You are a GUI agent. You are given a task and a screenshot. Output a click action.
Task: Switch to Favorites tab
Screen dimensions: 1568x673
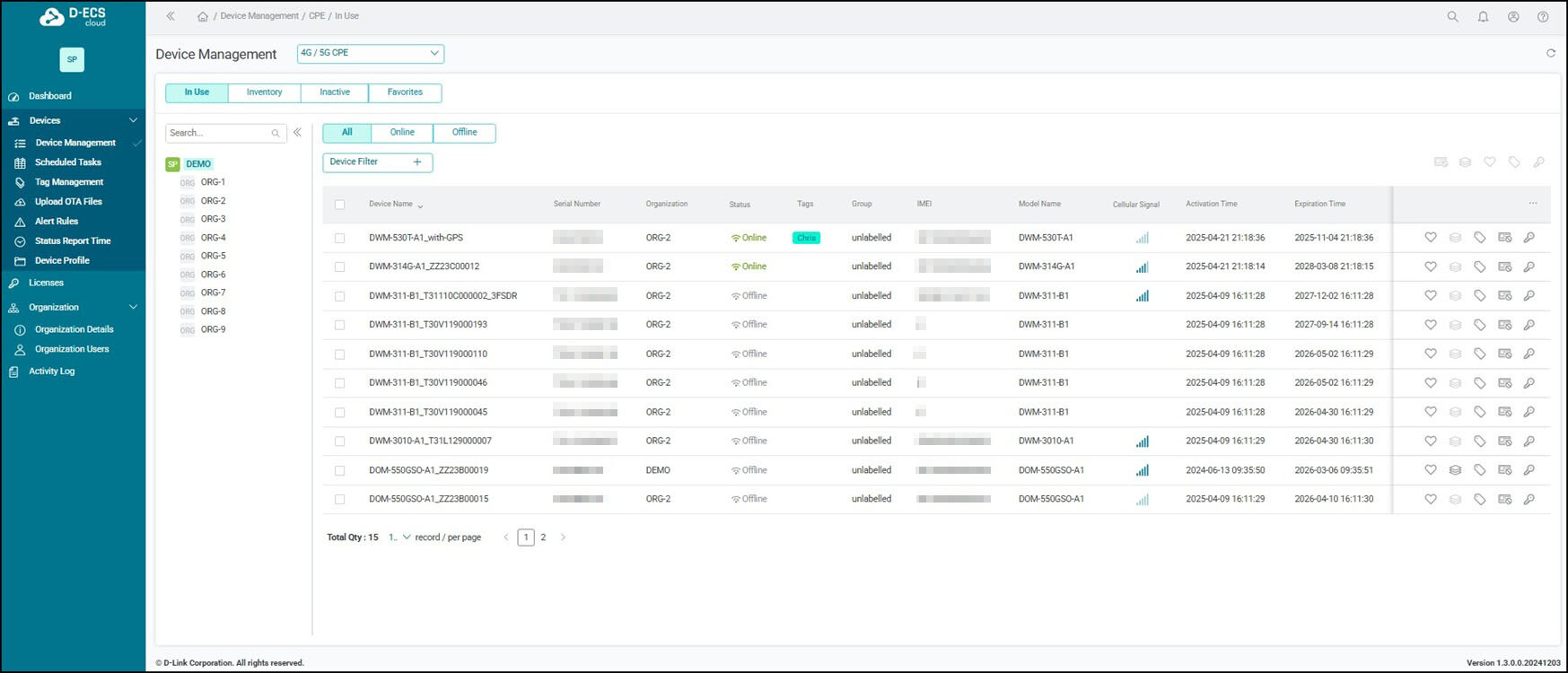pyautogui.click(x=405, y=92)
